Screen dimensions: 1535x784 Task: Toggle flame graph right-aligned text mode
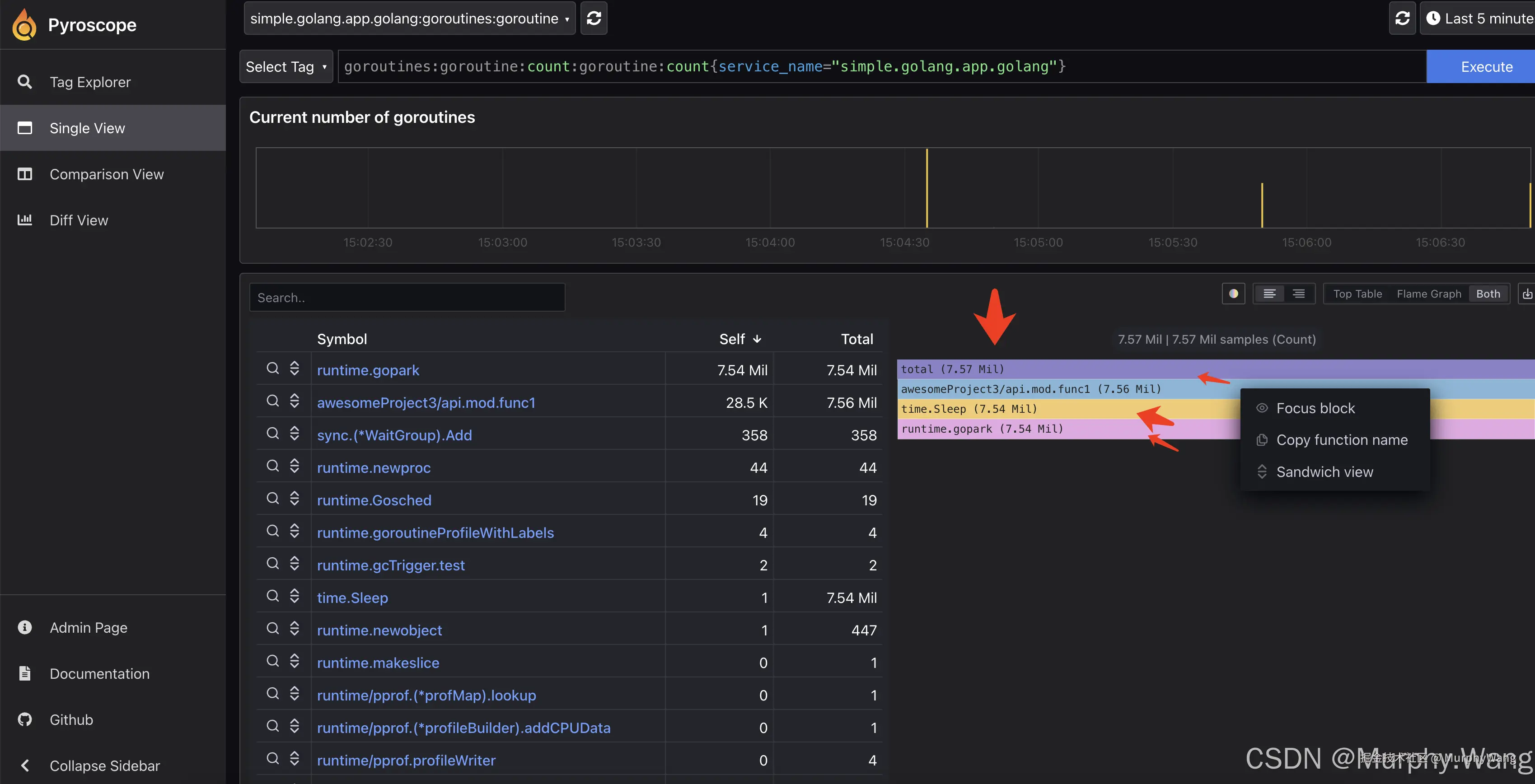tap(1298, 294)
